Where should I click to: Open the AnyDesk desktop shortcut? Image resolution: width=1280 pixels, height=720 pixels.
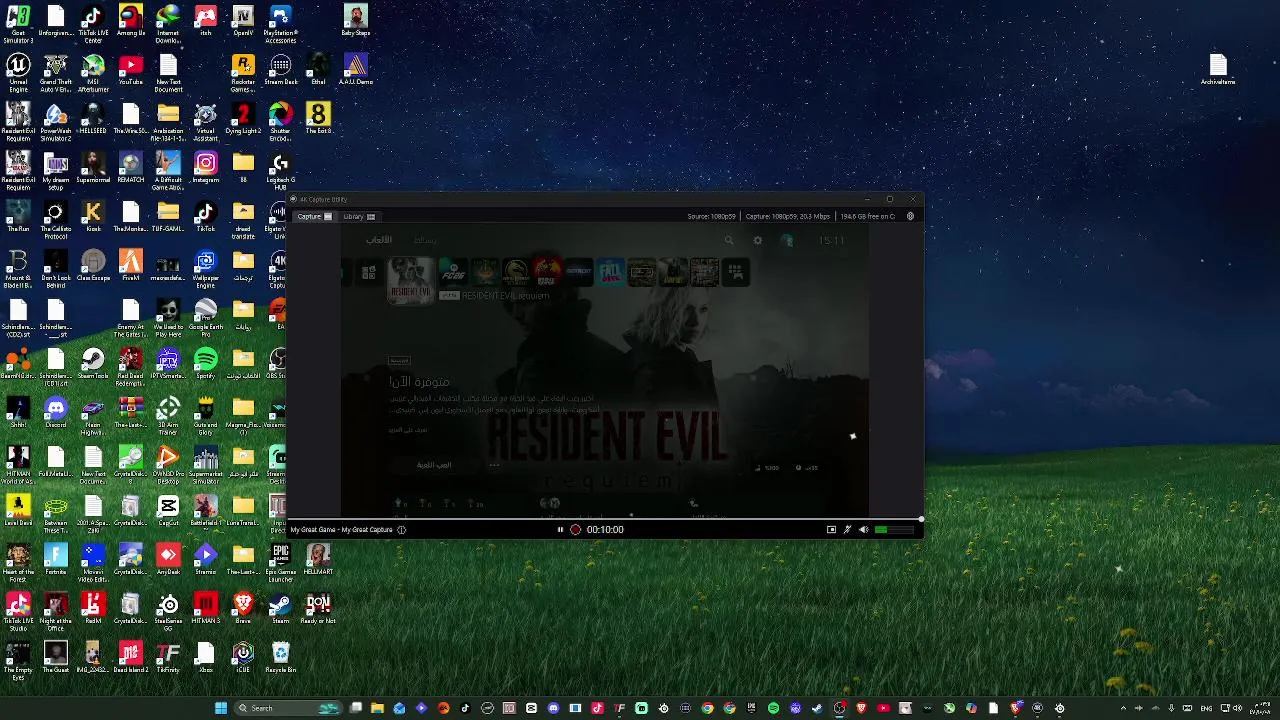point(168,561)
